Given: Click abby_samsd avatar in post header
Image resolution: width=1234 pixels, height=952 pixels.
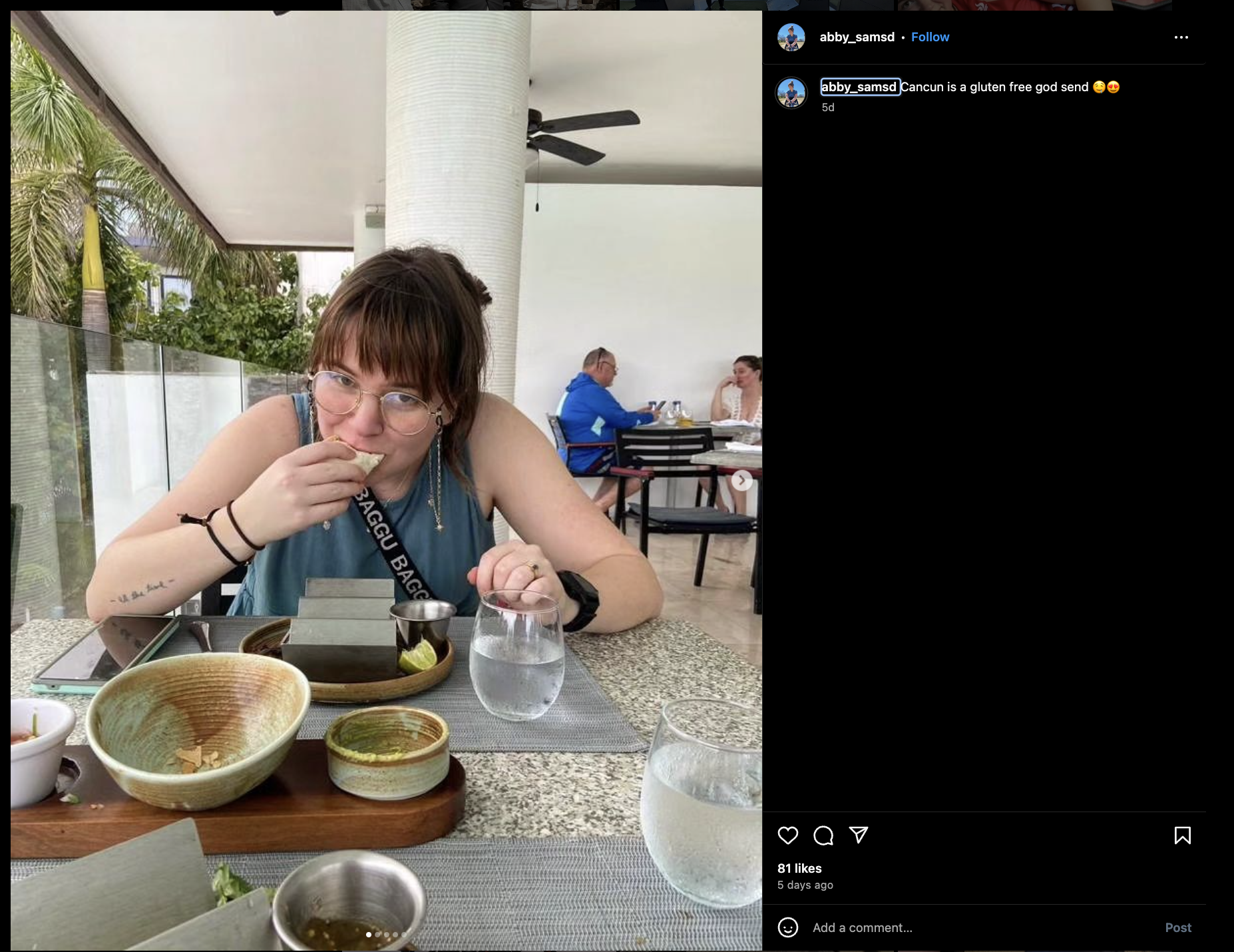Looking at the screenshot, I should 791,37.
